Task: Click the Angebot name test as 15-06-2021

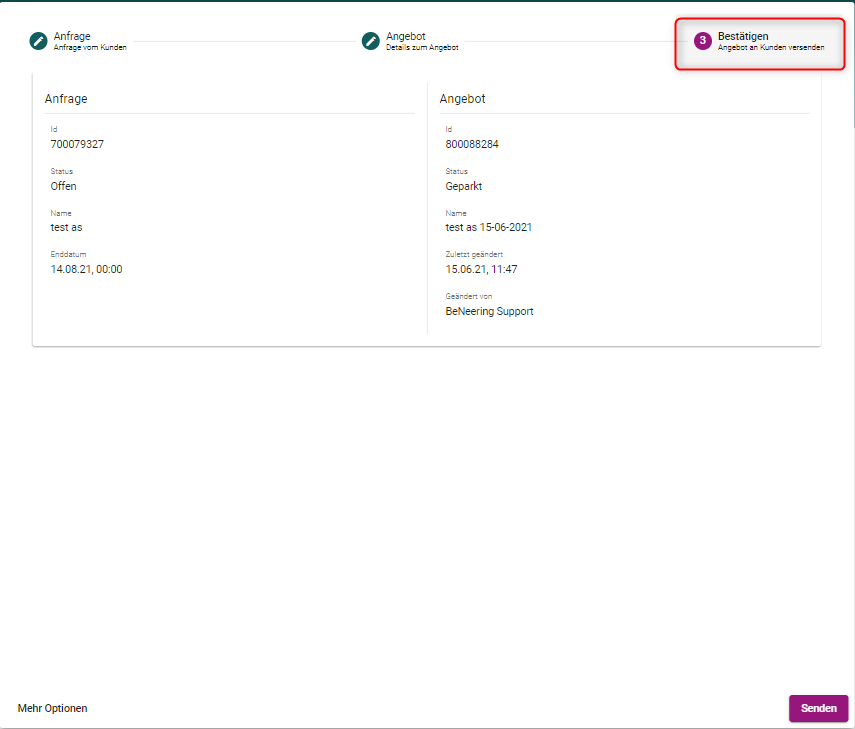Action: click(488, 227)
